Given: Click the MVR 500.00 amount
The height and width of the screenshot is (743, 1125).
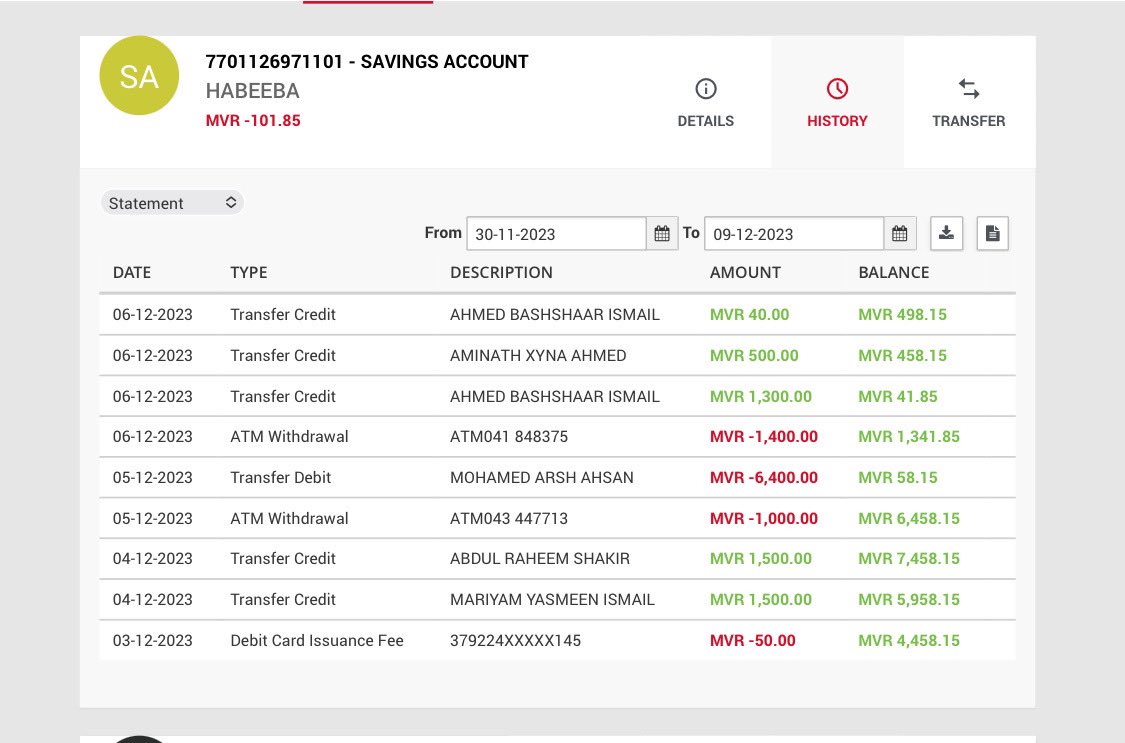Looking at the screenshot, I should pos(754,356).
